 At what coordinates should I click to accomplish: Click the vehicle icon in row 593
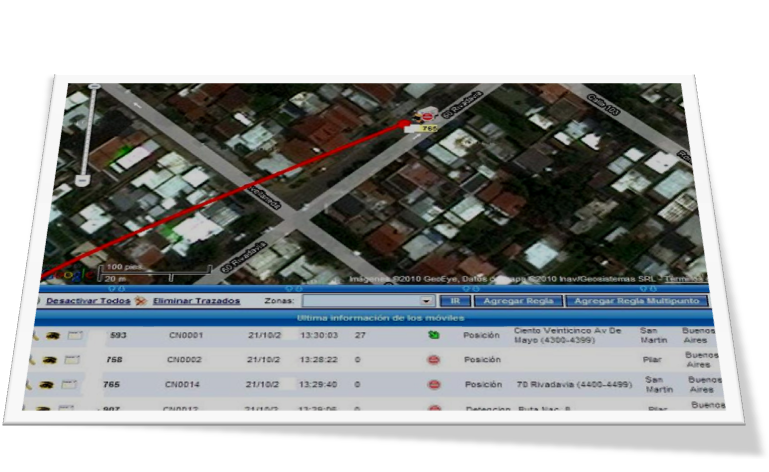point(52,336)
